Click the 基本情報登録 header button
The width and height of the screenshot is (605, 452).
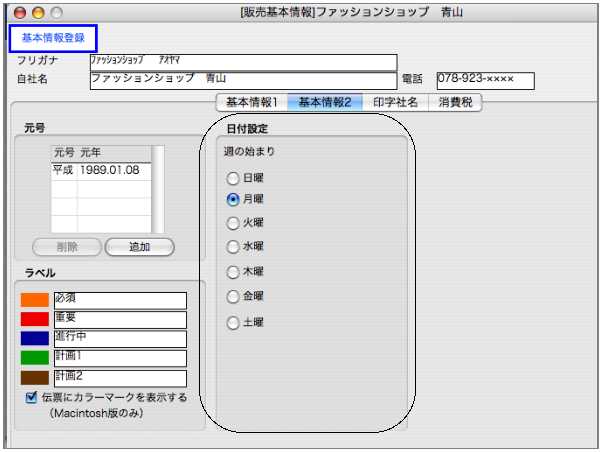coord(53,39)
